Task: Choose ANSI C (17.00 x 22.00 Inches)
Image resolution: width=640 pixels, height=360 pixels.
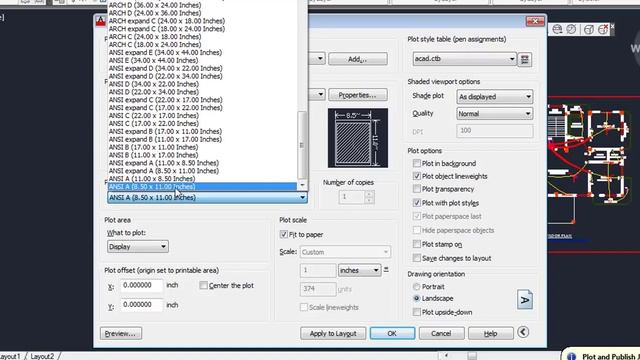Action: (x=153, y=123)
